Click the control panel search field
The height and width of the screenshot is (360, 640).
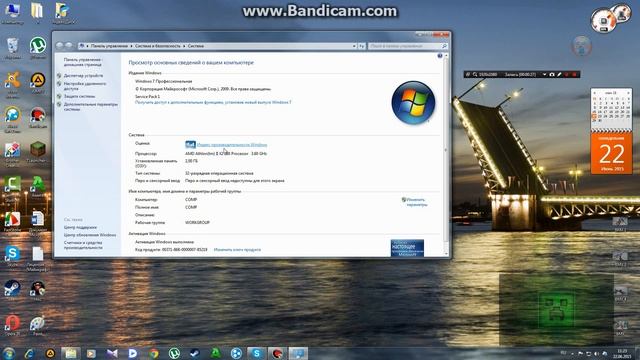[x=408, y=46]
